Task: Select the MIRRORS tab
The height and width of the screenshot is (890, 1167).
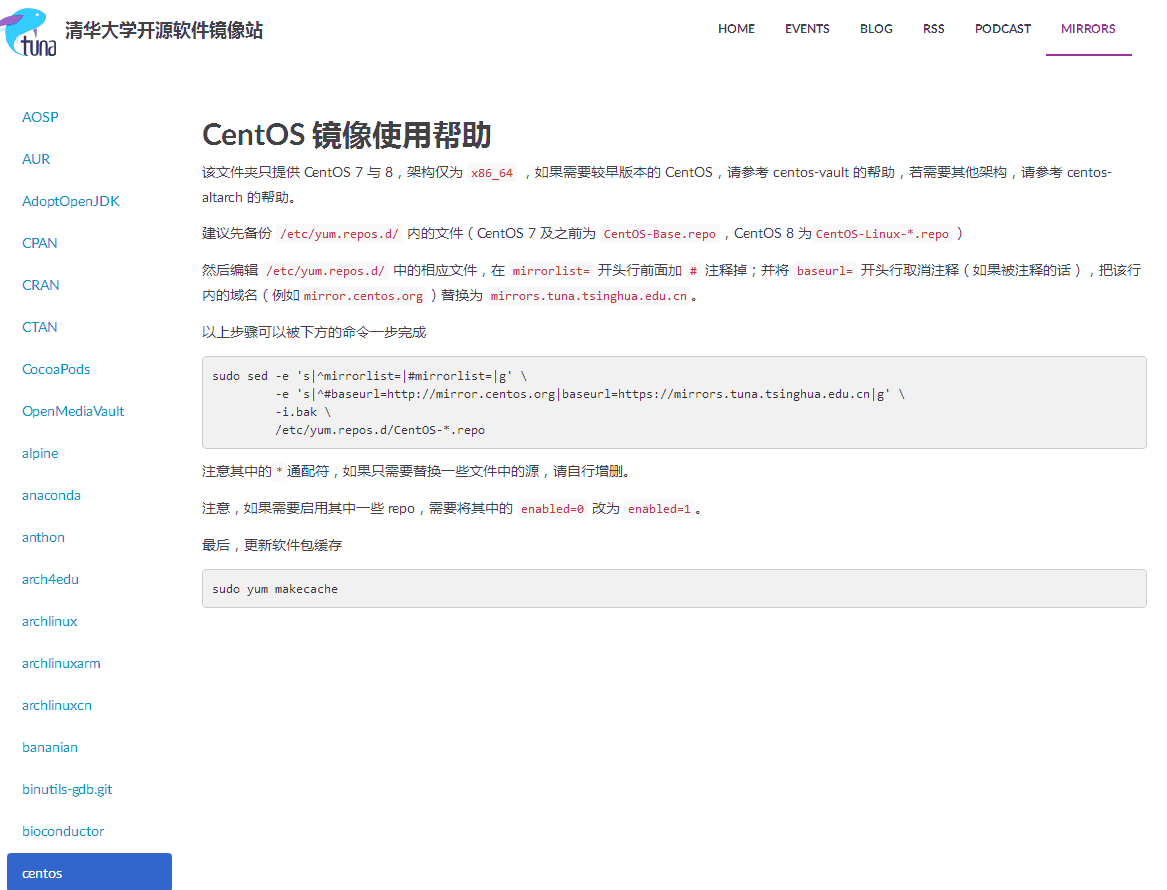Action: coord(1088,28)
